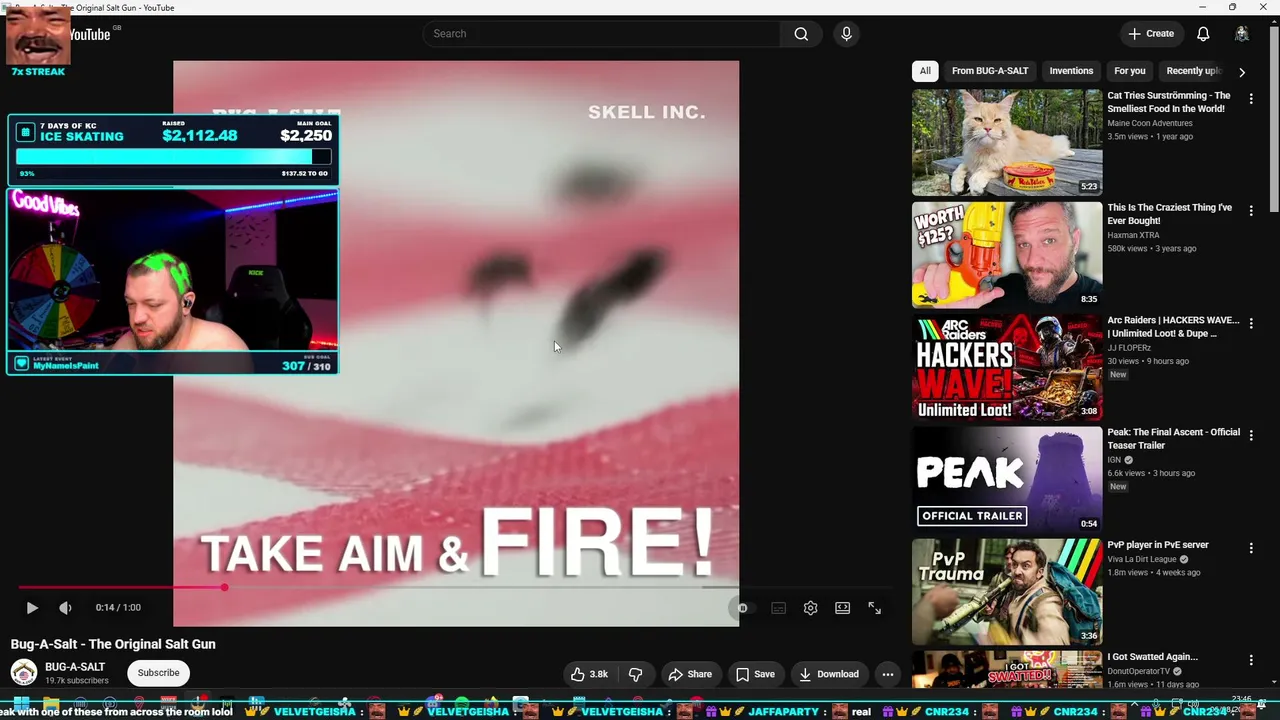
Task: Click Haxman XTRA channel name
Action: coord(1133,235)
